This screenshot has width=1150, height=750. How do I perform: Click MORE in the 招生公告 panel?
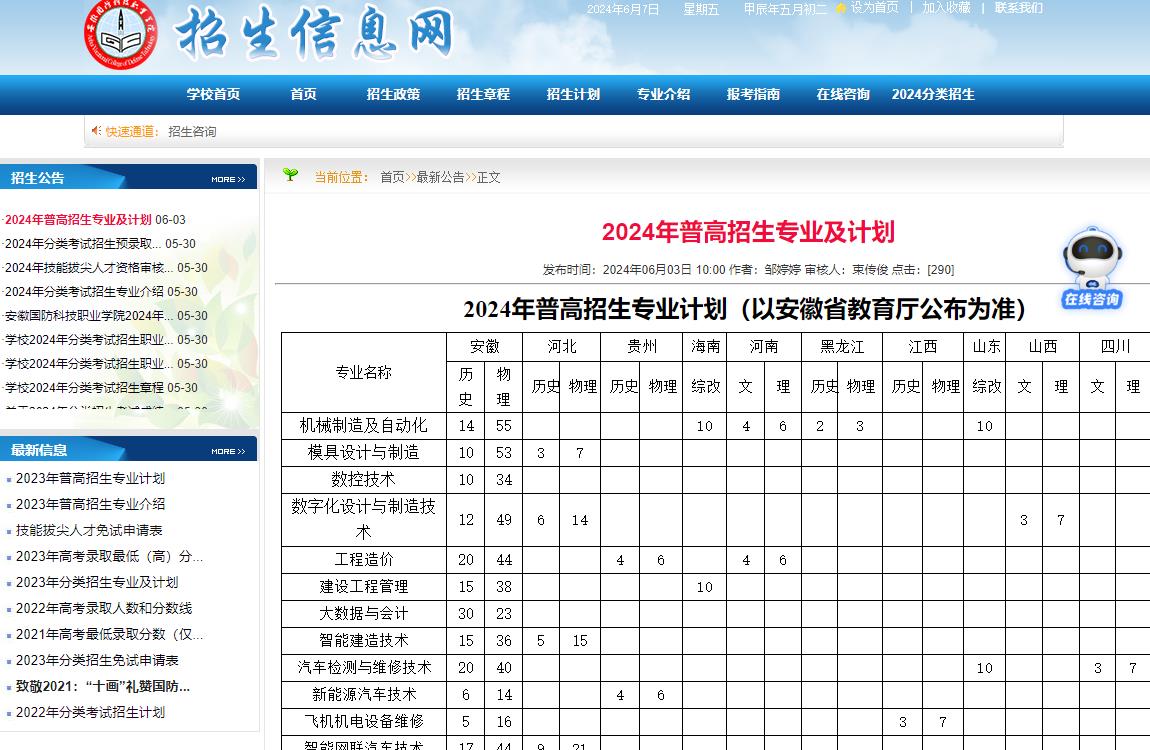(228, 179)
